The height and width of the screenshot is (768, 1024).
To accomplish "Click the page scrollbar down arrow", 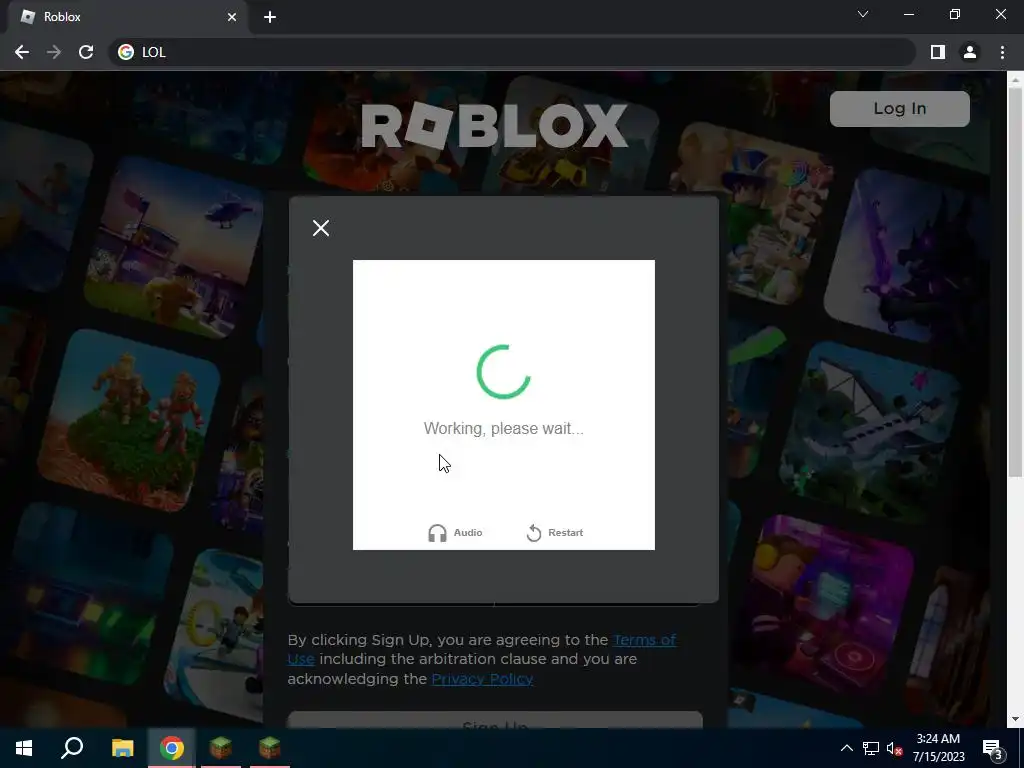I will pyautogui.click(x=1014, y=719).
